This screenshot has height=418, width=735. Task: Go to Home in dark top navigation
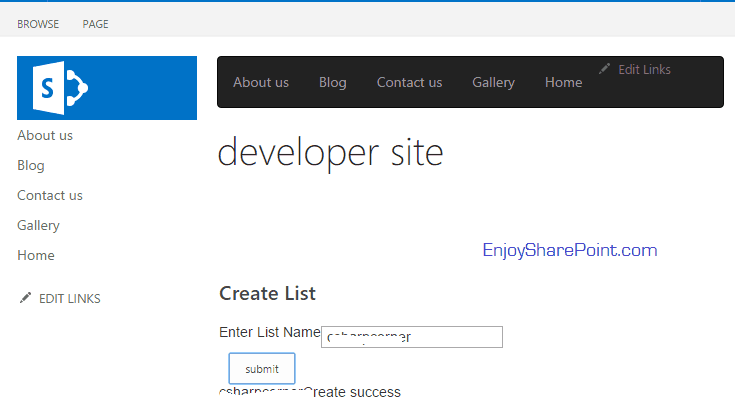coord(563,83)
